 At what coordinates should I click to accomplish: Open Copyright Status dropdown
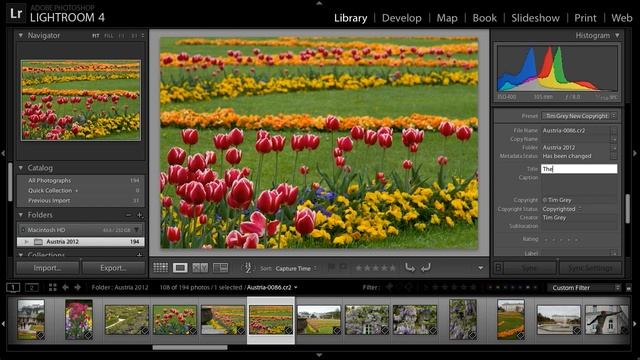click(x=562, y=209)
